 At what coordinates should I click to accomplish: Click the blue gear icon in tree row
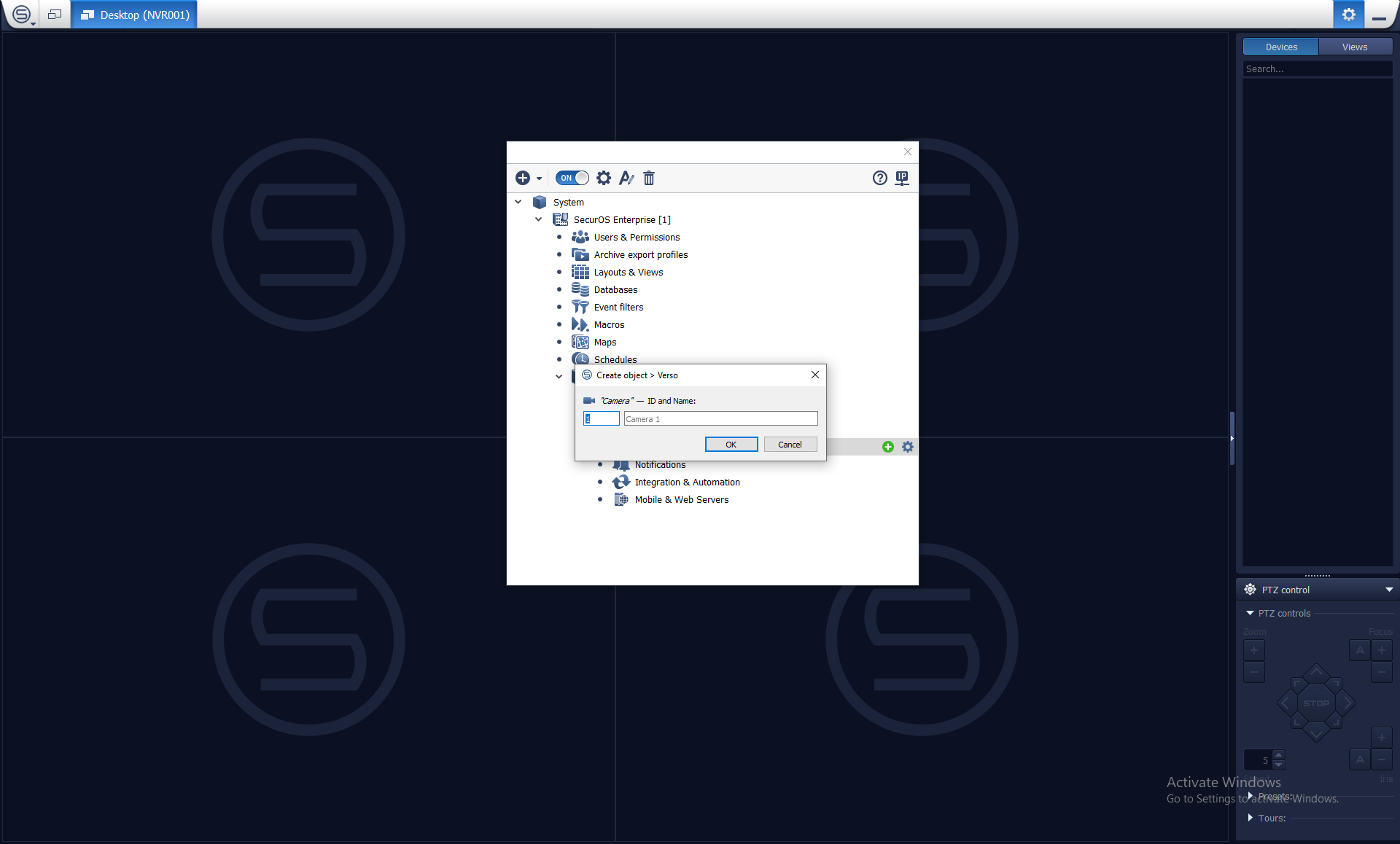pos(908,447)
